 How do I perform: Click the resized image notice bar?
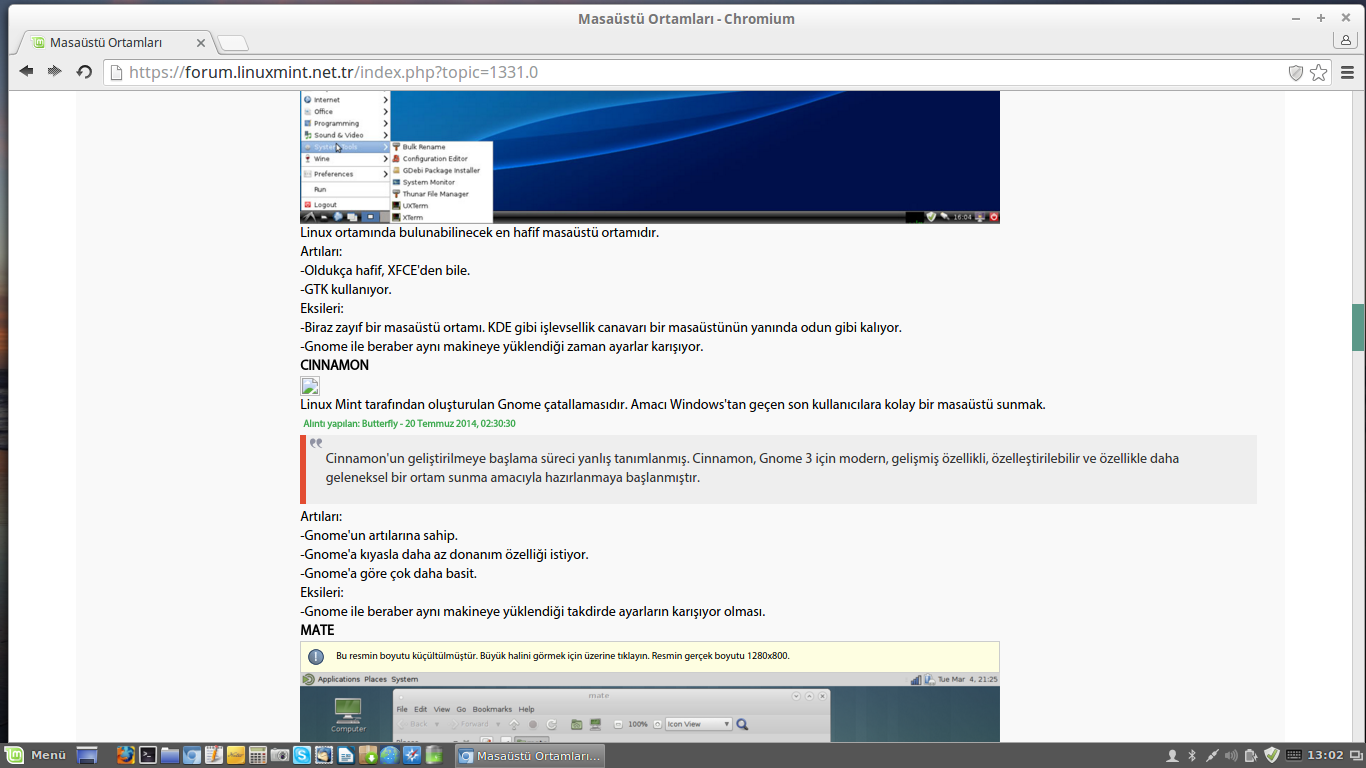click(650, 657)
